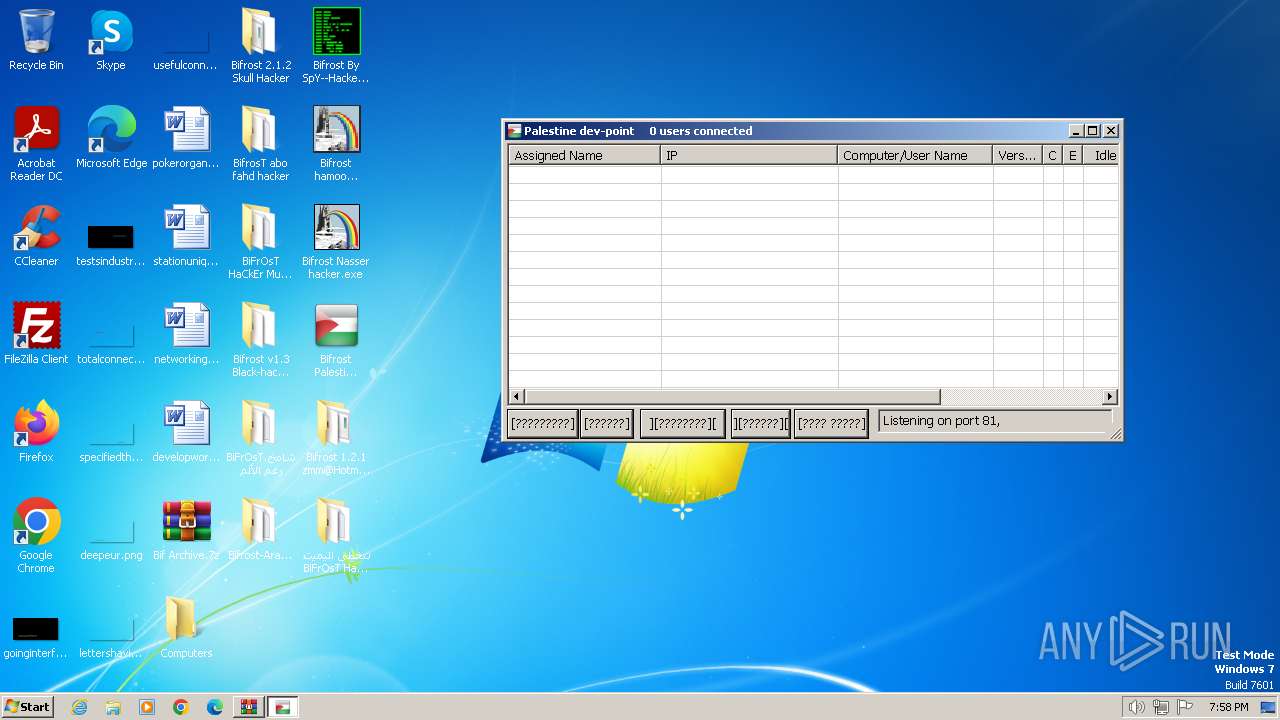Open the volume control in tray
The image size is (1280, 720).
coord(1136,707)
